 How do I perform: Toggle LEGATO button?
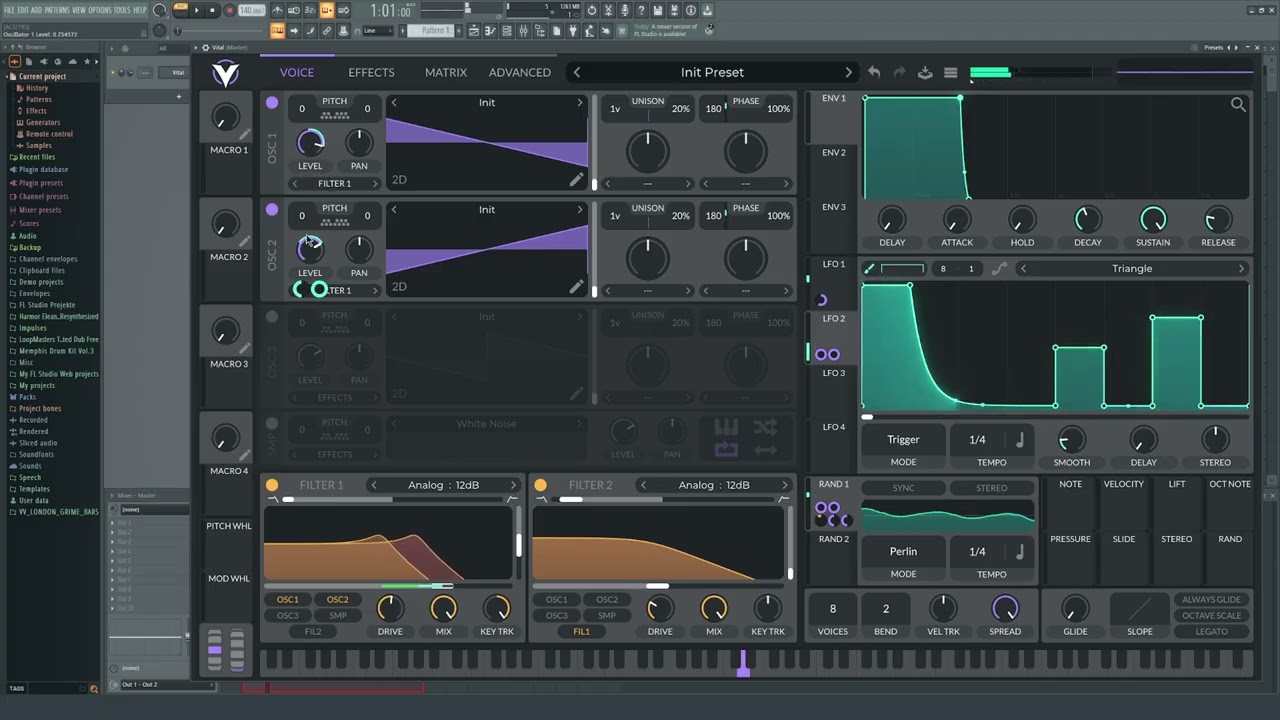tap(1211, 631)
